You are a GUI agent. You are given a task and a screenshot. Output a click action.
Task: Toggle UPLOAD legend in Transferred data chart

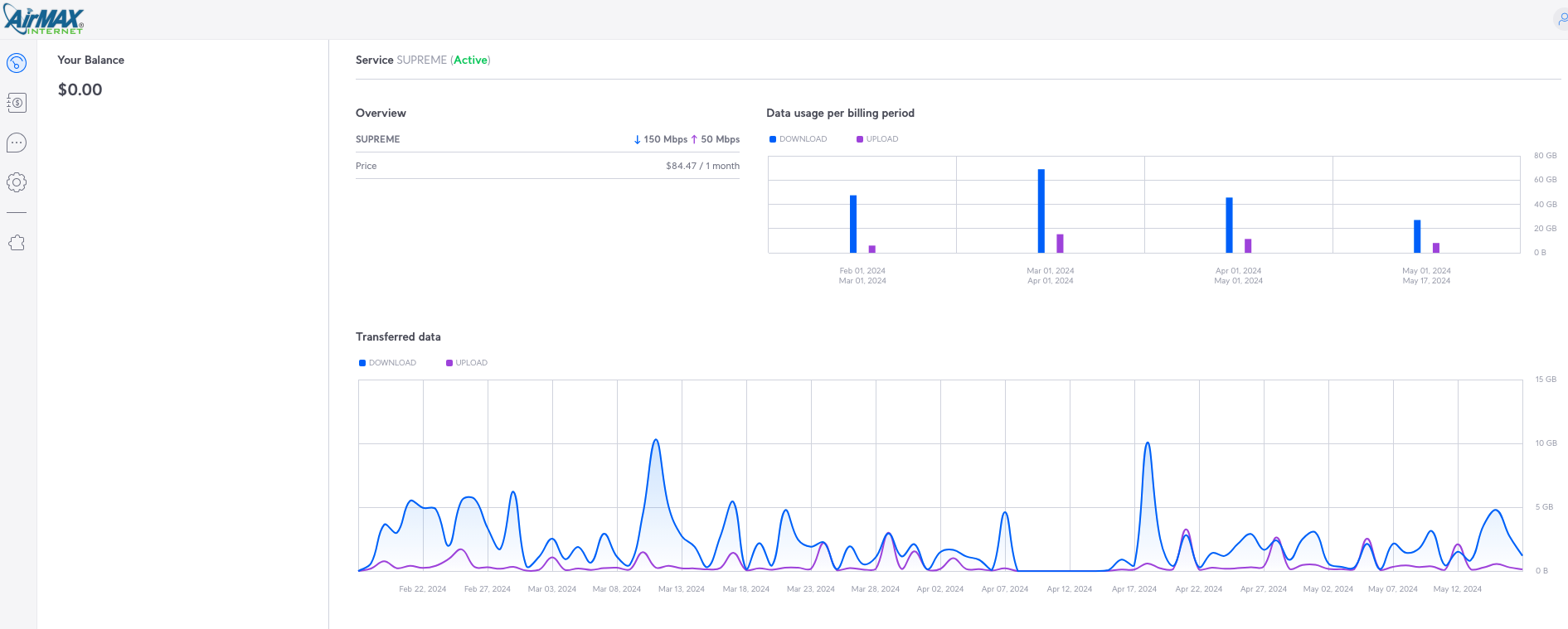pos(467,363)
